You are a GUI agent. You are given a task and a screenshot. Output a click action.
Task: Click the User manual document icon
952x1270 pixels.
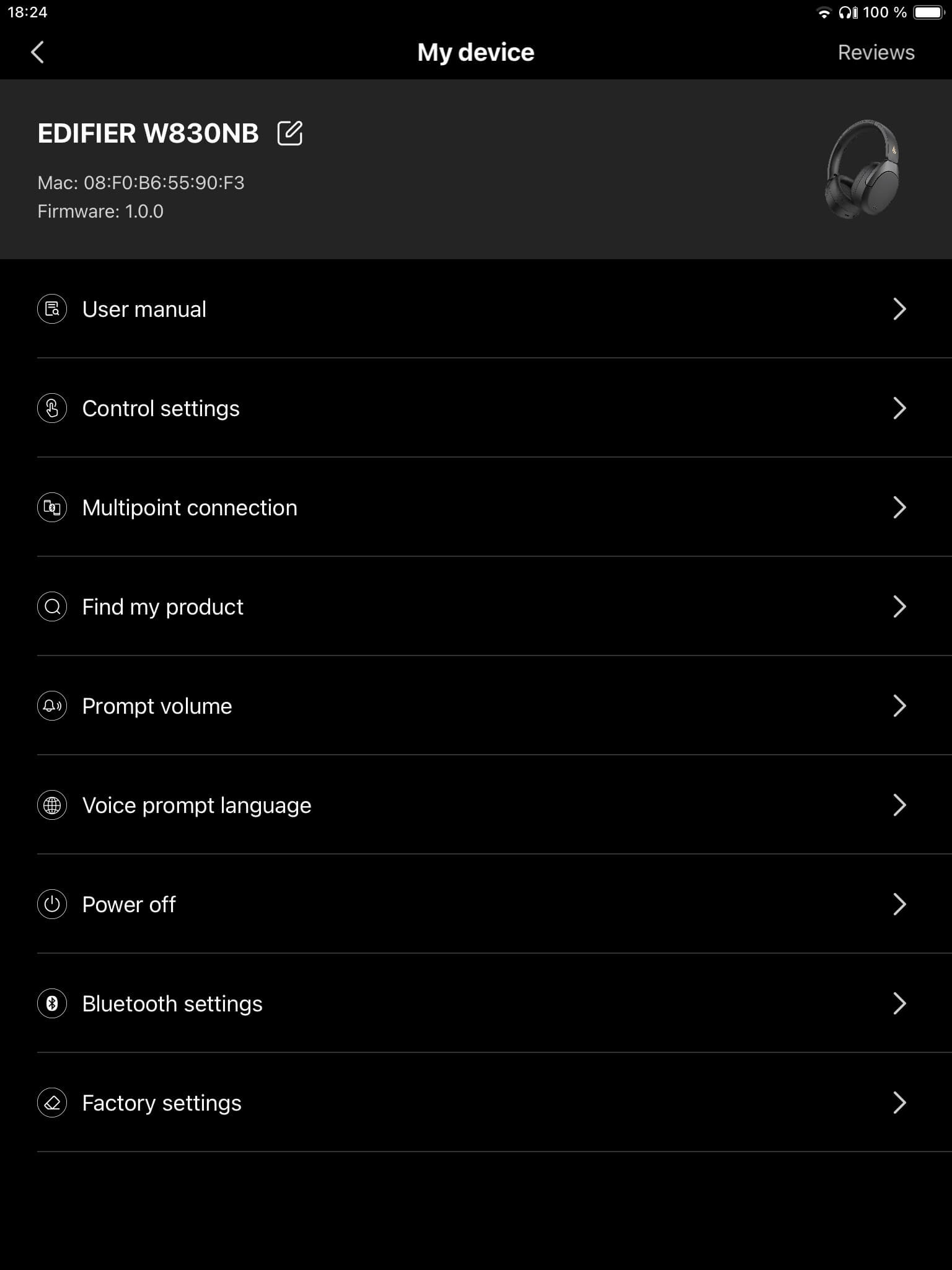(x=52, y=309)
